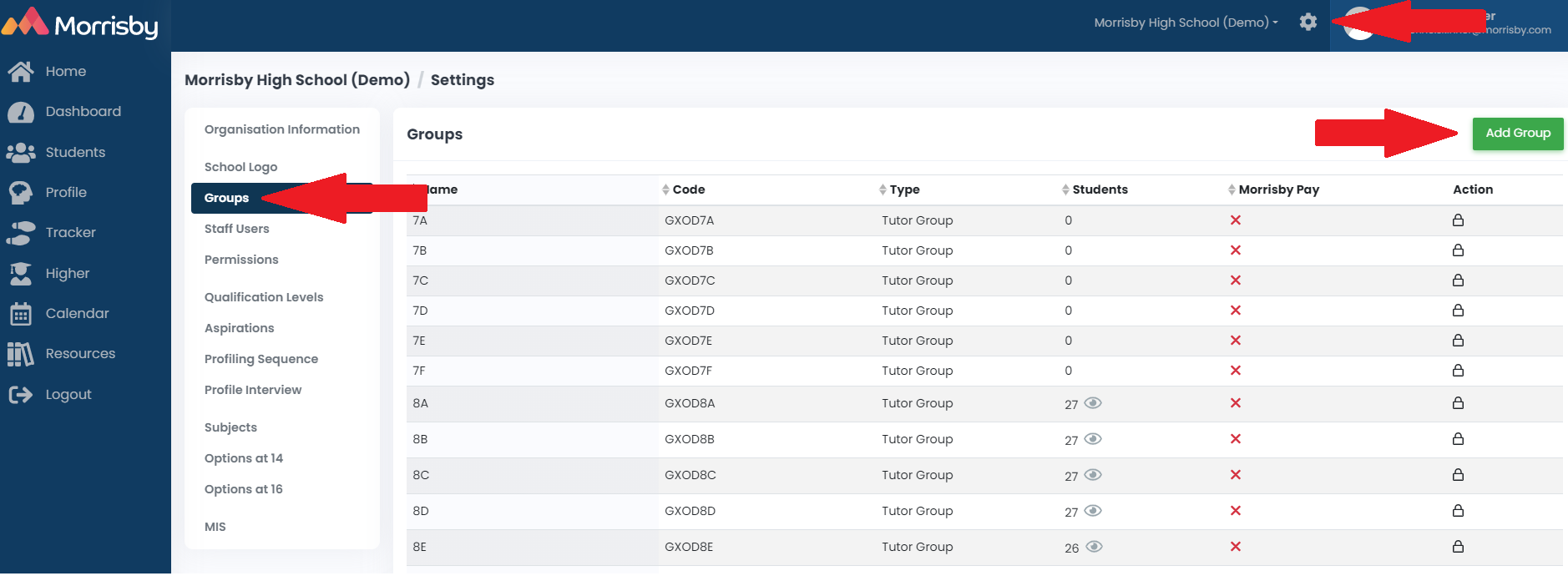View students of group 8E eye icon
The image size is (1568, 576).
(1094, 547)
